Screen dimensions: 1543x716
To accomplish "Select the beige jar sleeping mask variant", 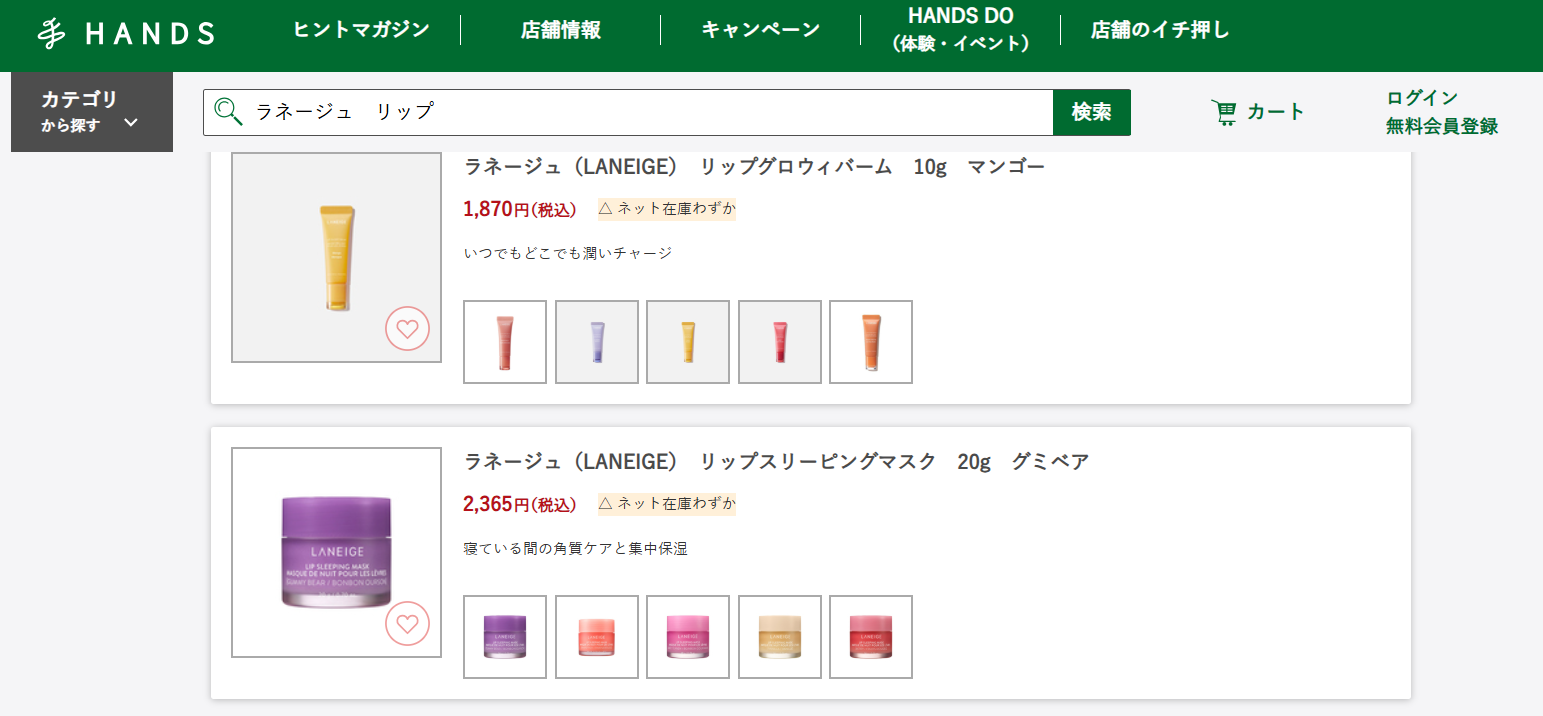I will point(780,637).
